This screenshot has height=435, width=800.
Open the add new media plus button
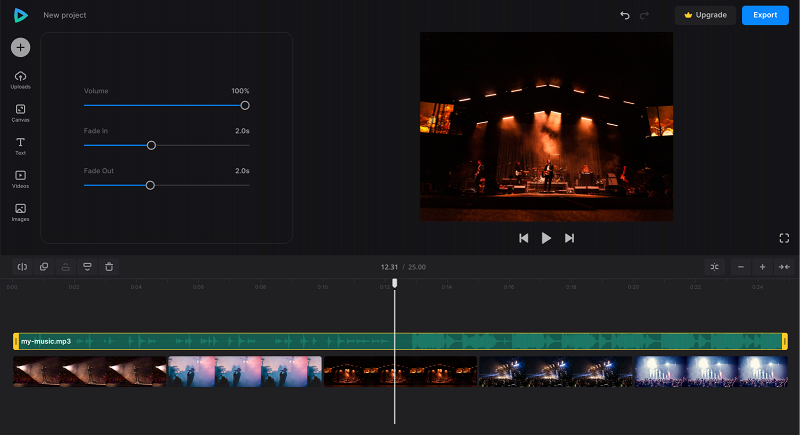click(x=20, y=47)
